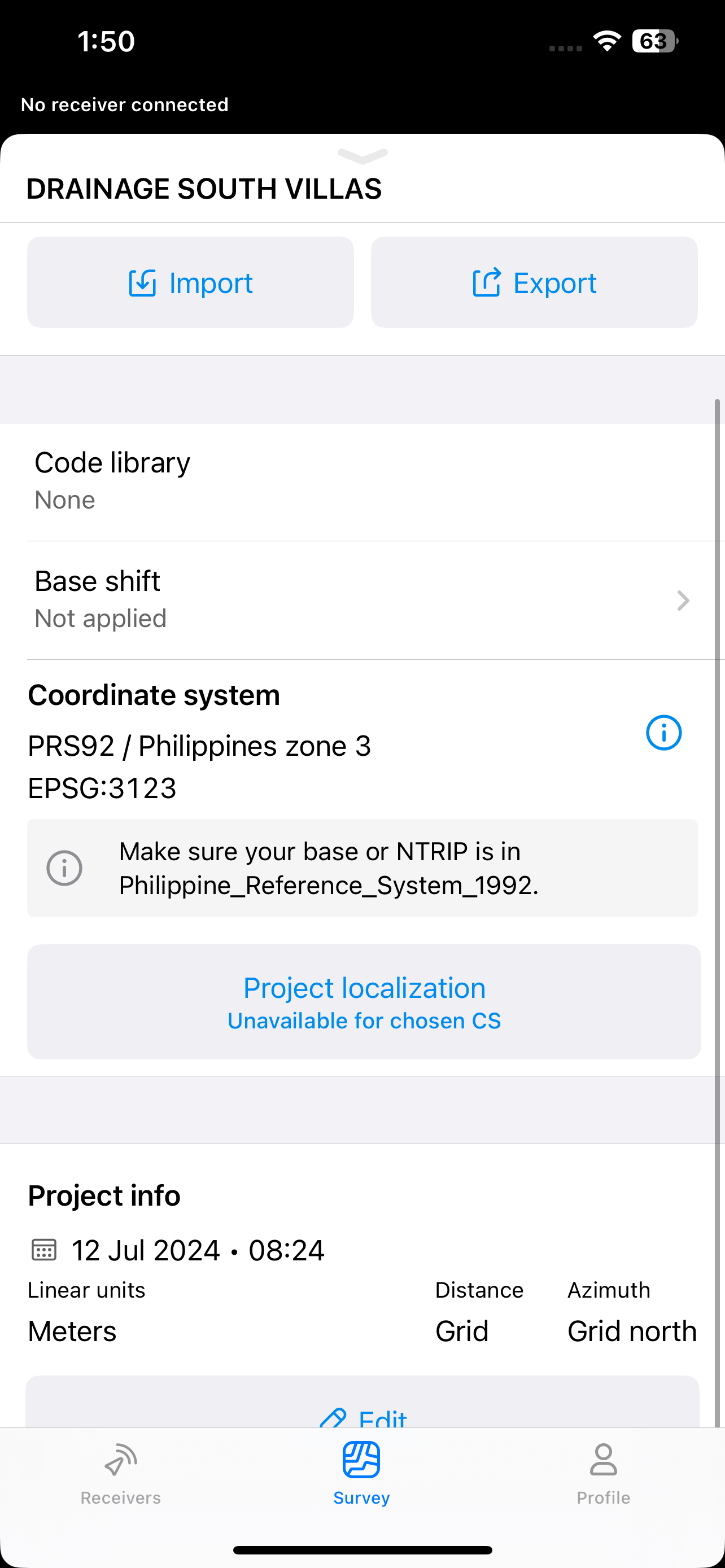The width and height of the screenshot is (725, 1568).
Task: Tap the 'No receiver connected' status
Action: pos(125,104)
